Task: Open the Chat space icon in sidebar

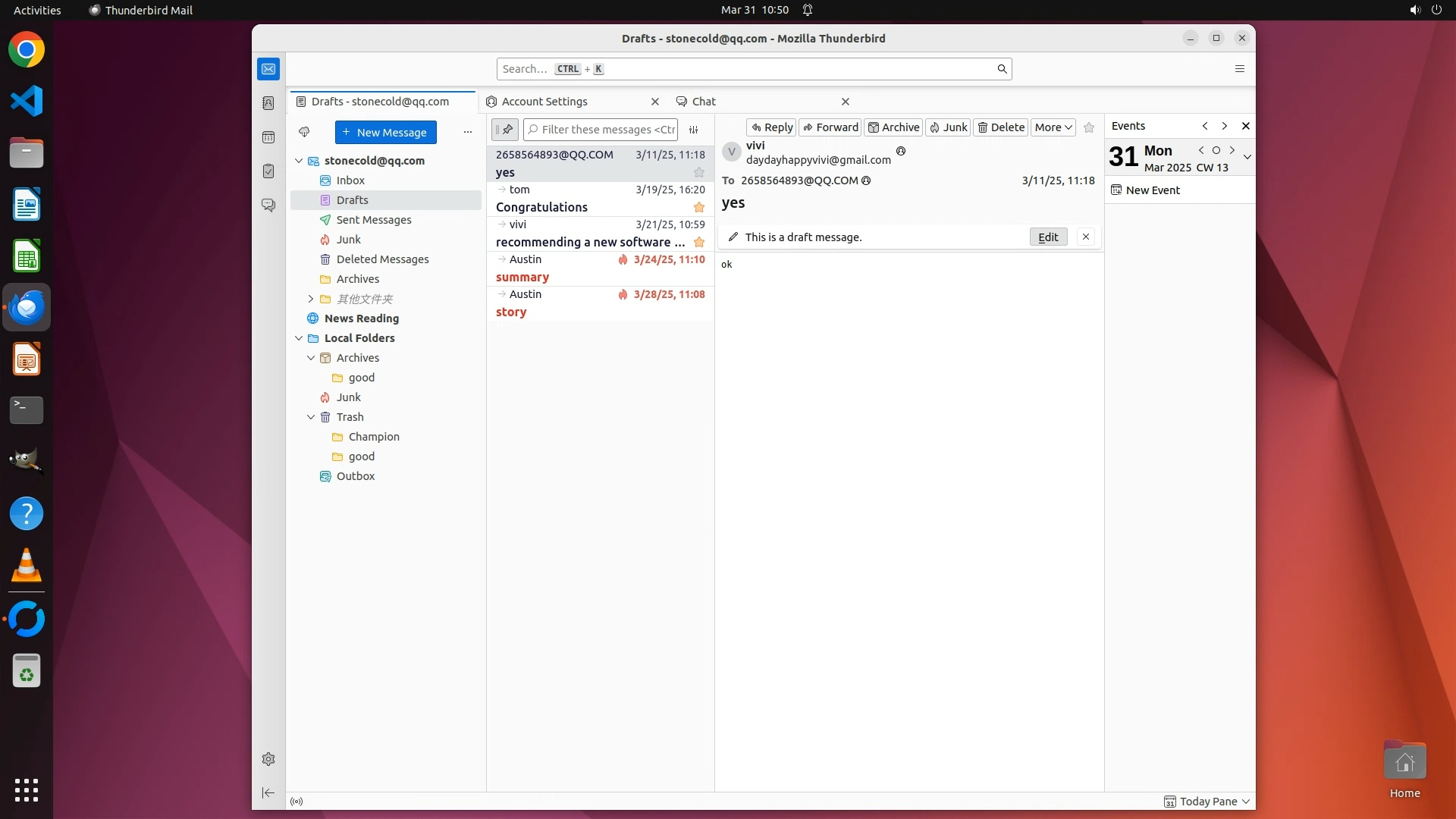Action: tap(268, 206)
